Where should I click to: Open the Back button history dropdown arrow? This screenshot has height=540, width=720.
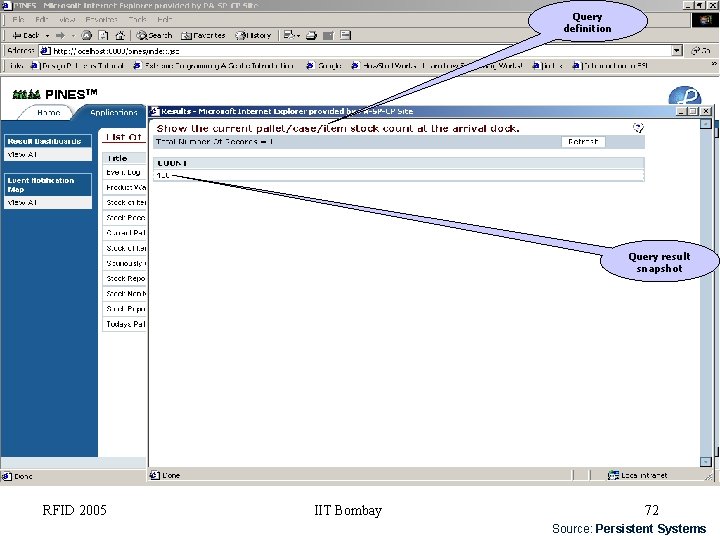pos(47,35)
